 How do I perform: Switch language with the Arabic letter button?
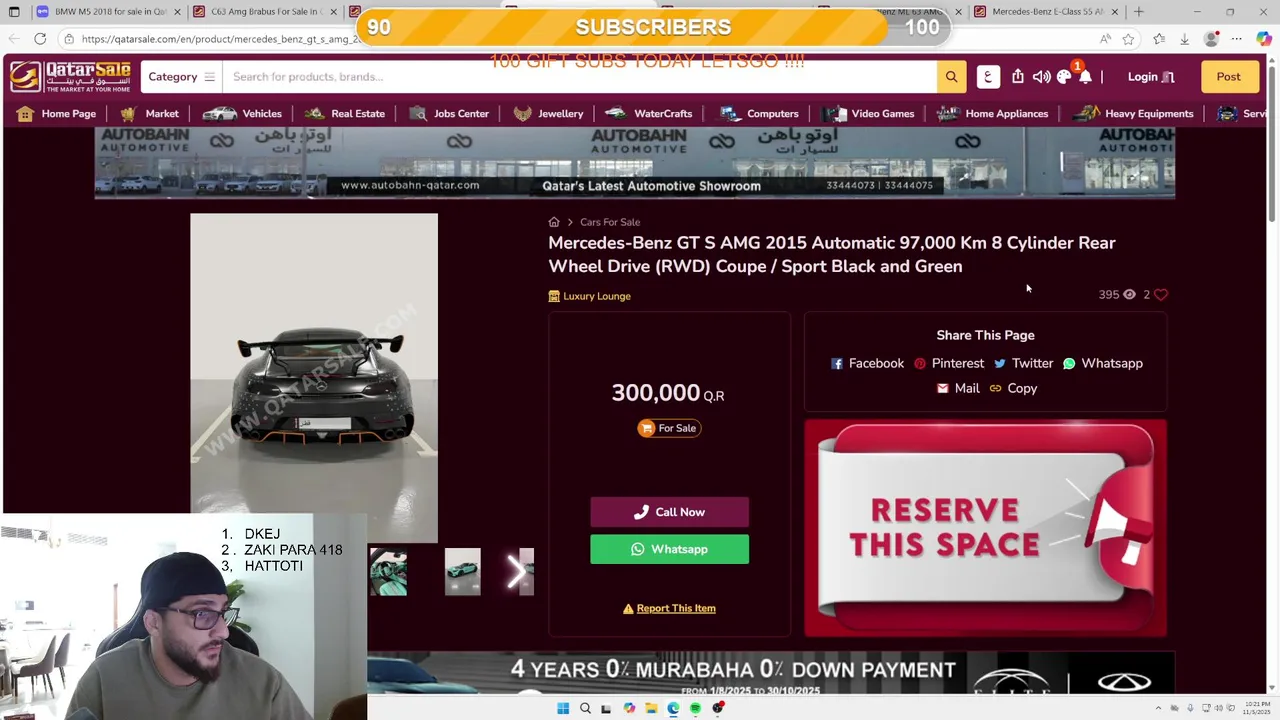988,77
